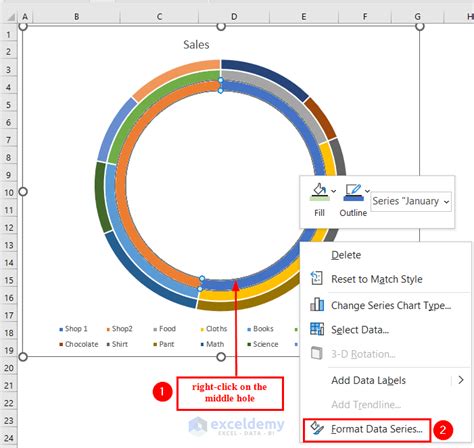
Task: Click the 3-D Rotation cube icon
Action: pos(316,353)
